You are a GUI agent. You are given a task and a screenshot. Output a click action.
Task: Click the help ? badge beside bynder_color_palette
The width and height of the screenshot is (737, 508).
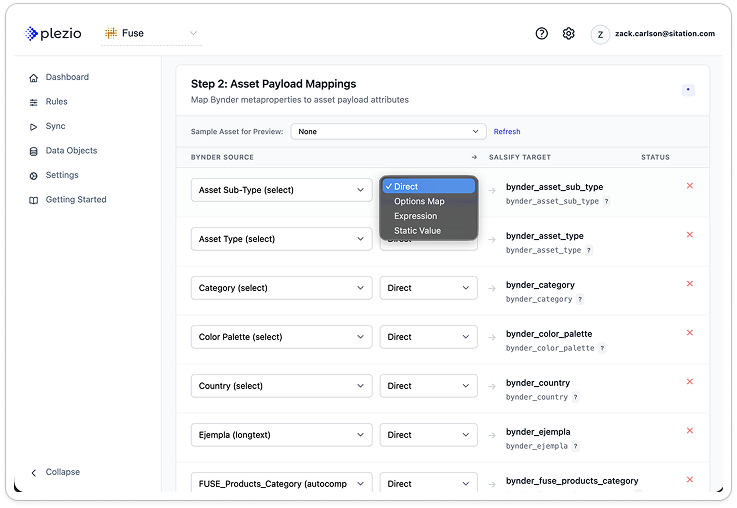tap(602, 348)
